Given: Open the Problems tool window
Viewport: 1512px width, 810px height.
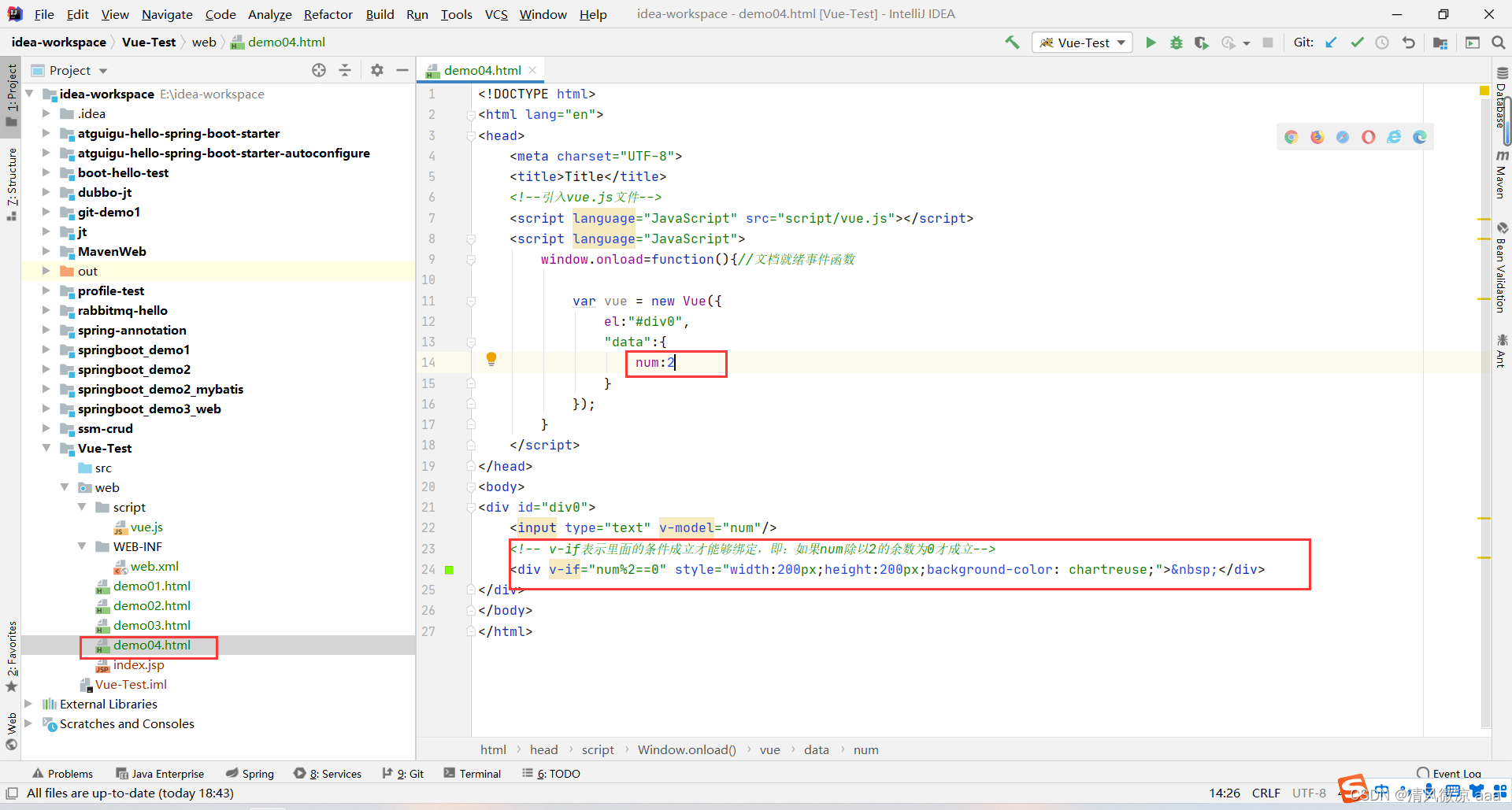Looking at the screenshot, I should click(62, 774).
